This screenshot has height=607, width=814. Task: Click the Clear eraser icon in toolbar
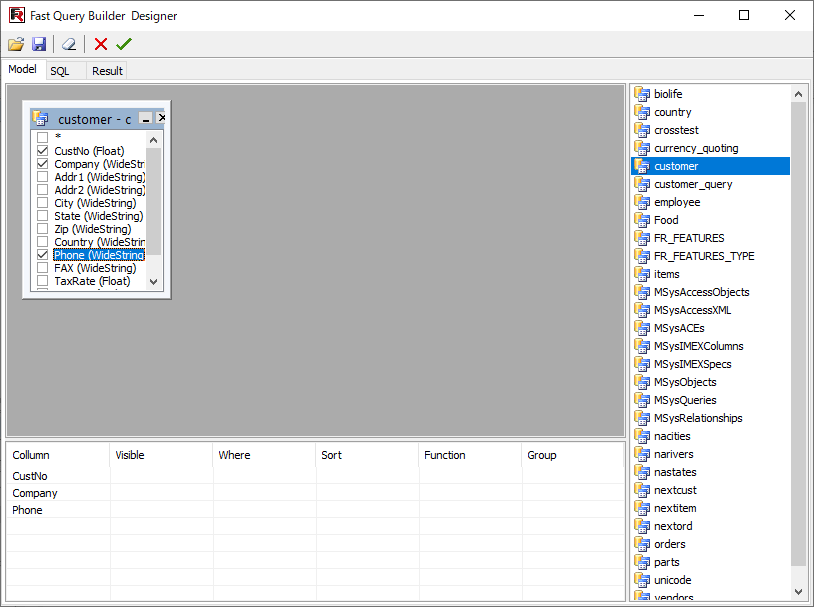[68, 44]
